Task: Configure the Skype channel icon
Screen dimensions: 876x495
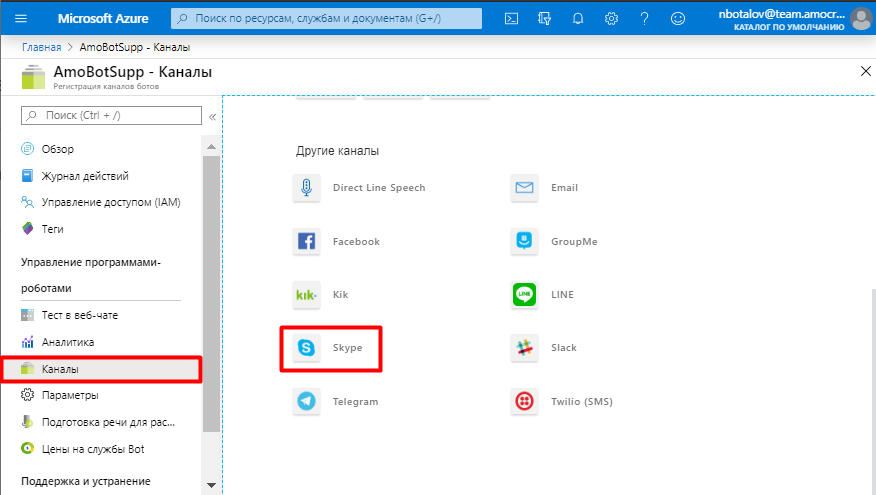Action: (306, 348)
